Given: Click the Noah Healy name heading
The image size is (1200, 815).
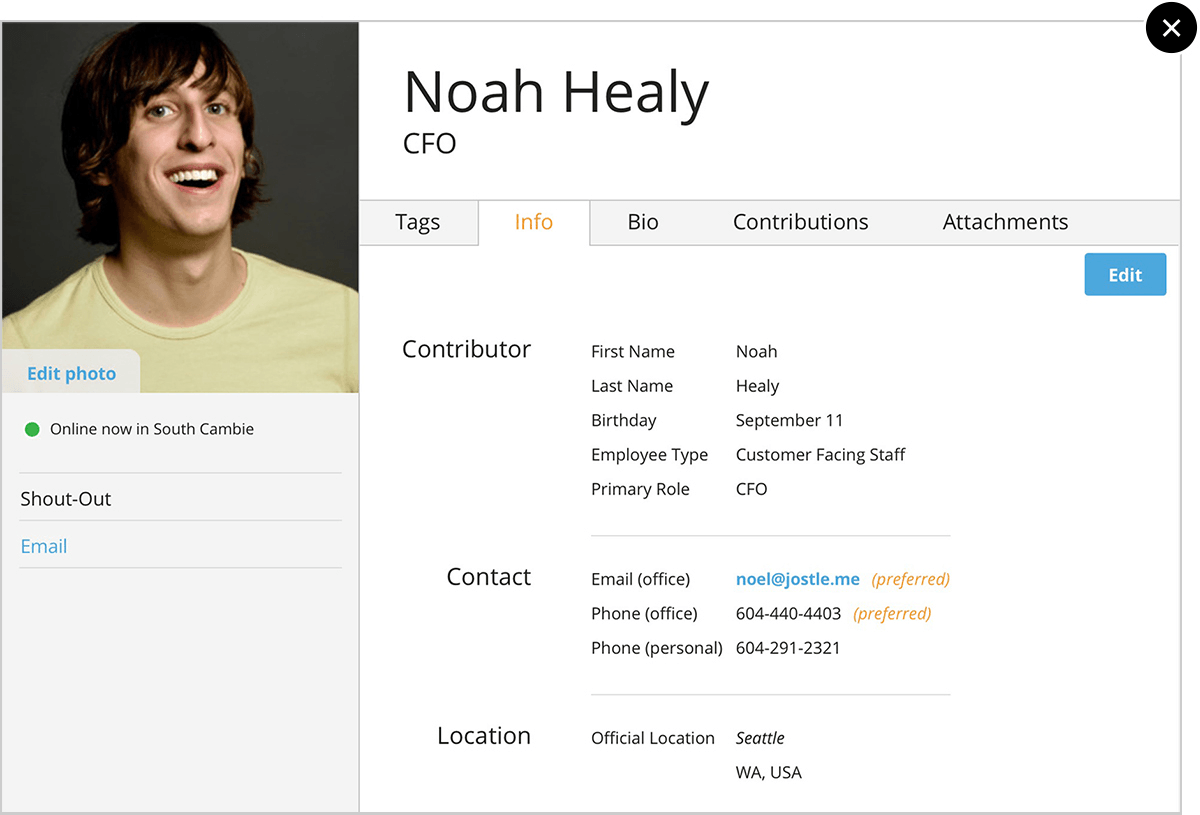Looking at the screenshot, I should coord(556,92).
